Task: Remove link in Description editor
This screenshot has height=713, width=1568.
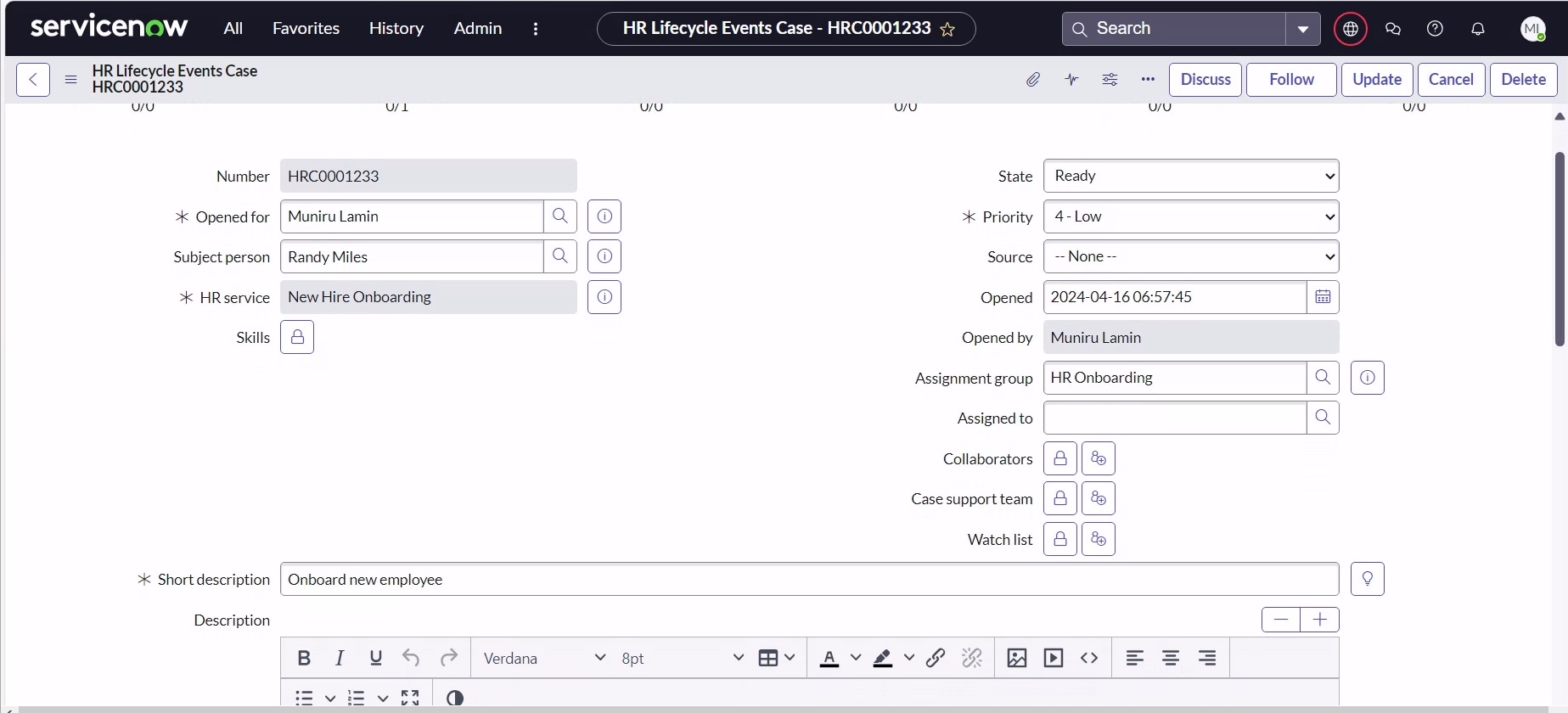Action: pyautogui.click(x=972, y=658)
